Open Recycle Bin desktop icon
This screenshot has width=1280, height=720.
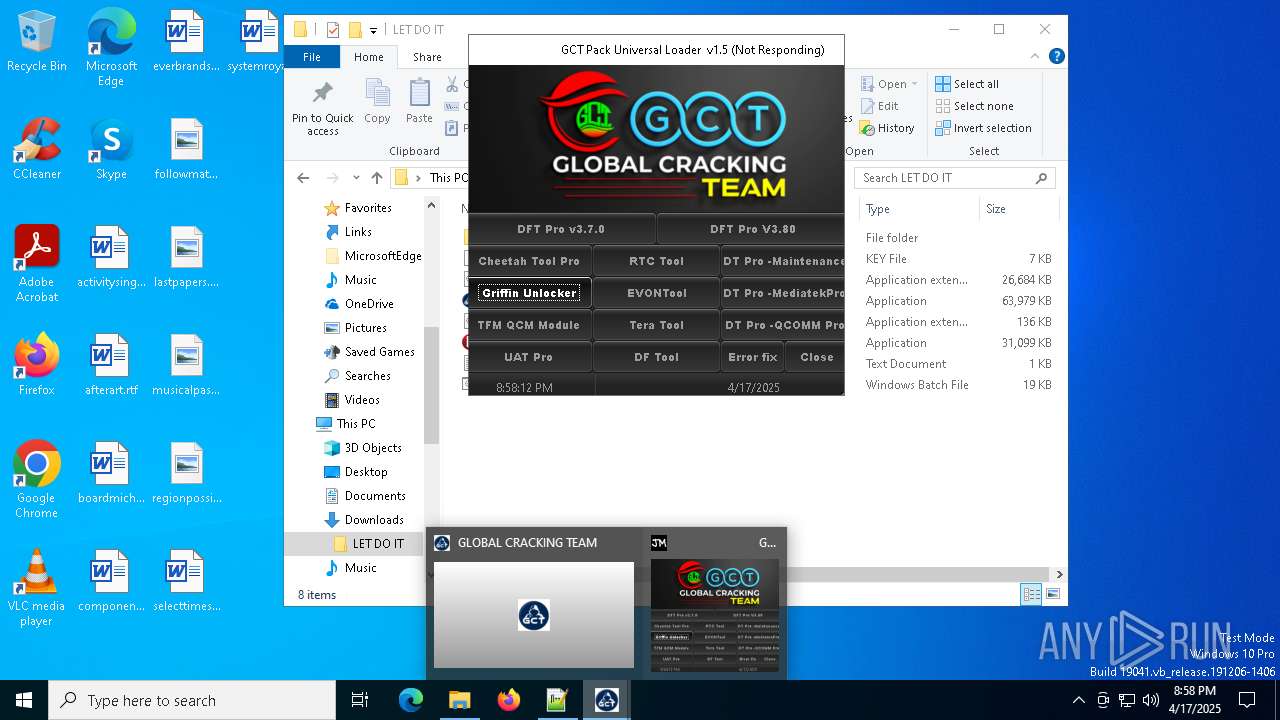[37, 42]
